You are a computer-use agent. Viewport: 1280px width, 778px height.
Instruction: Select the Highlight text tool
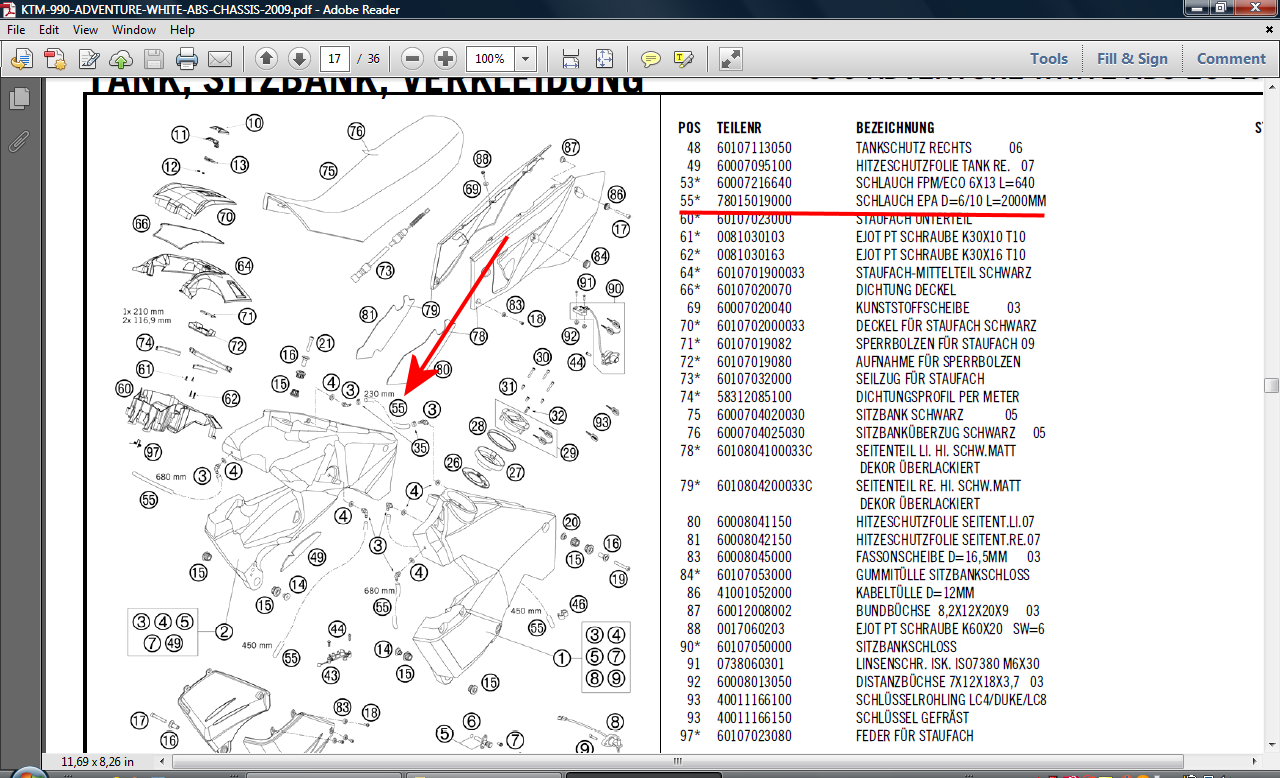click(x=684, y=58)
